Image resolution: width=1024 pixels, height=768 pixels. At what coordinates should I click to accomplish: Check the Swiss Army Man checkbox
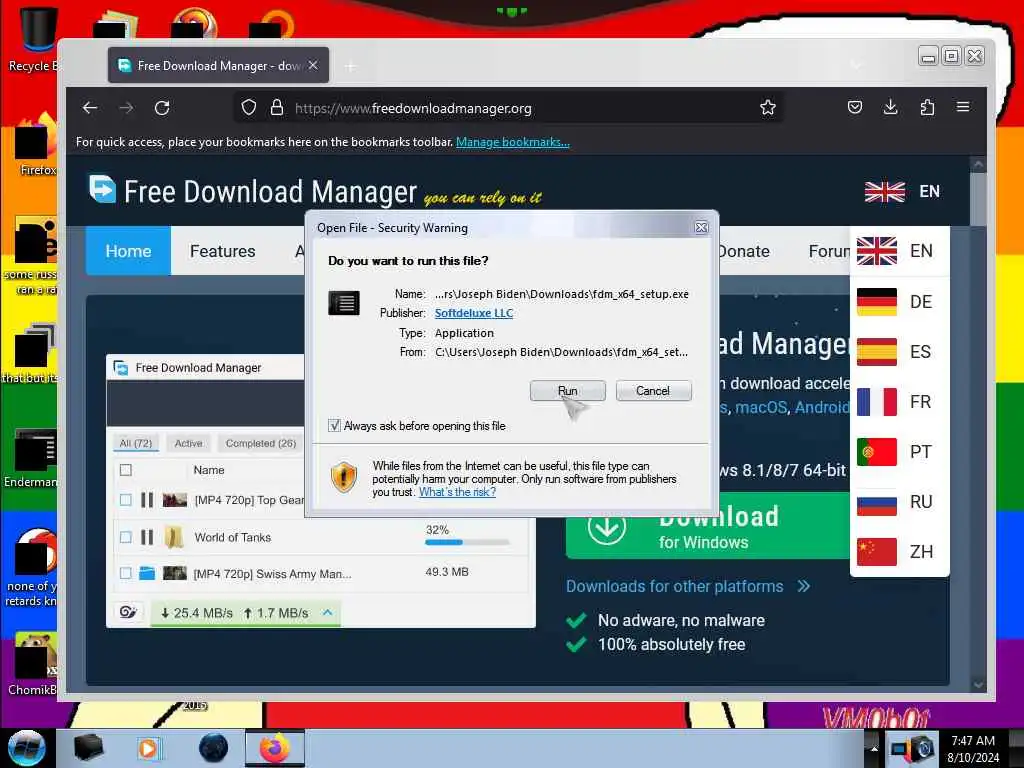(126, 573)
